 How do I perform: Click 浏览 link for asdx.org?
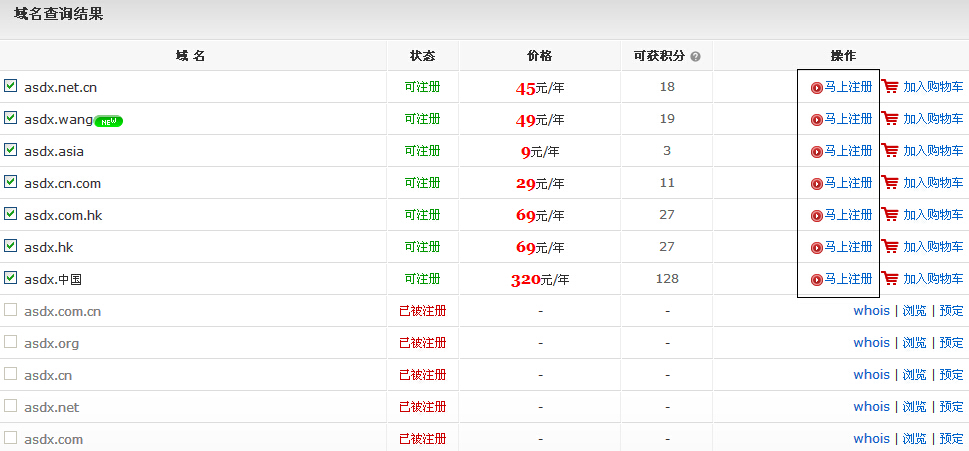point(914,343)
